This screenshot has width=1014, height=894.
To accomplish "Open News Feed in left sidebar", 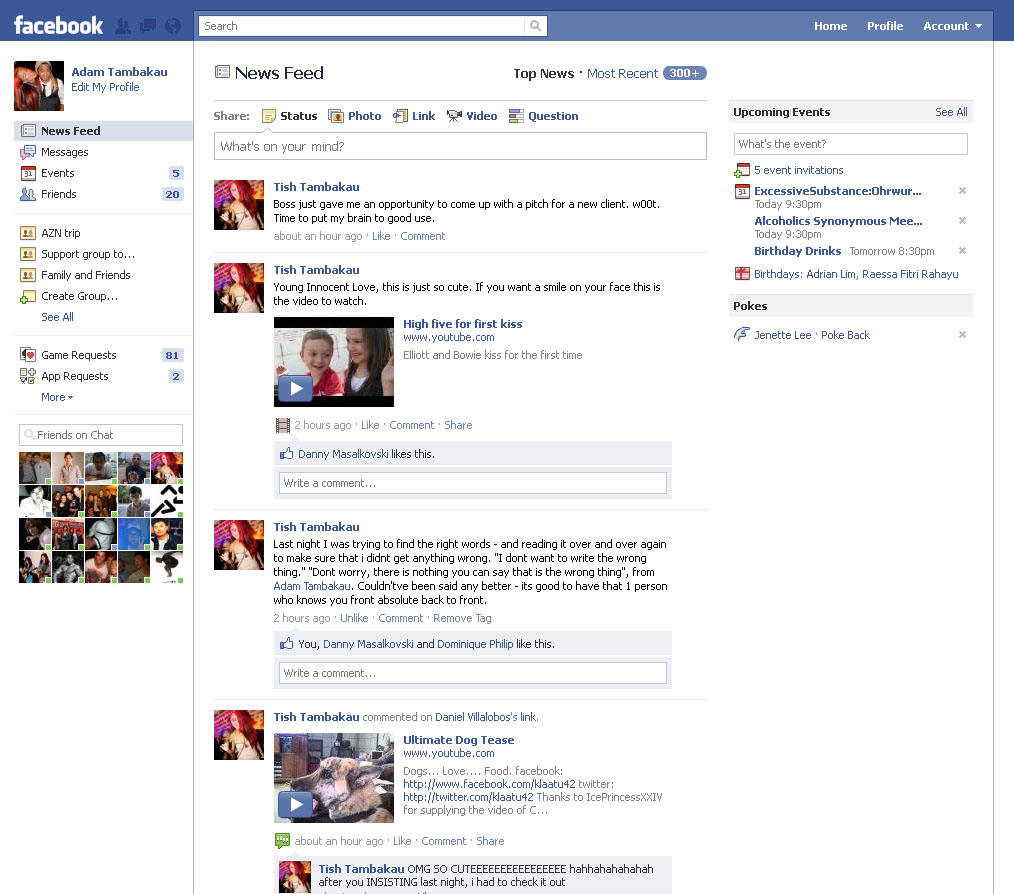I will [x=103, y=131].
